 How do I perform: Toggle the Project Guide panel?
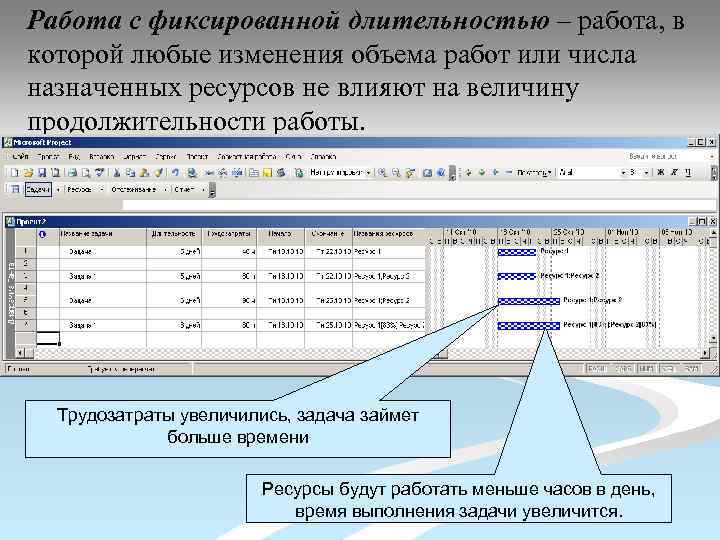coord(15,189)
